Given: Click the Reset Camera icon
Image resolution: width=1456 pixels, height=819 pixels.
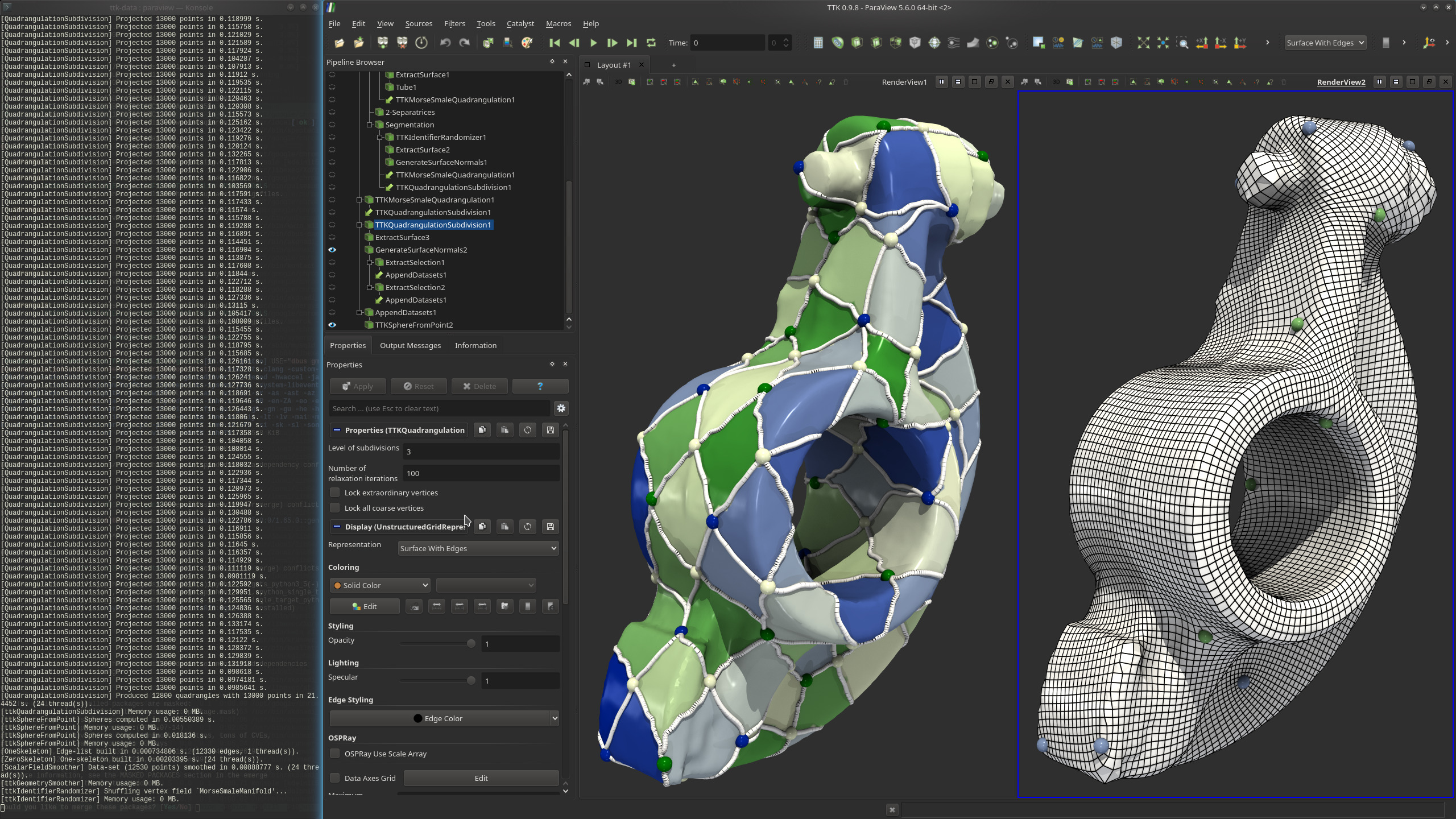Looking at the screenshot, I should click(x=1143, y=43).
